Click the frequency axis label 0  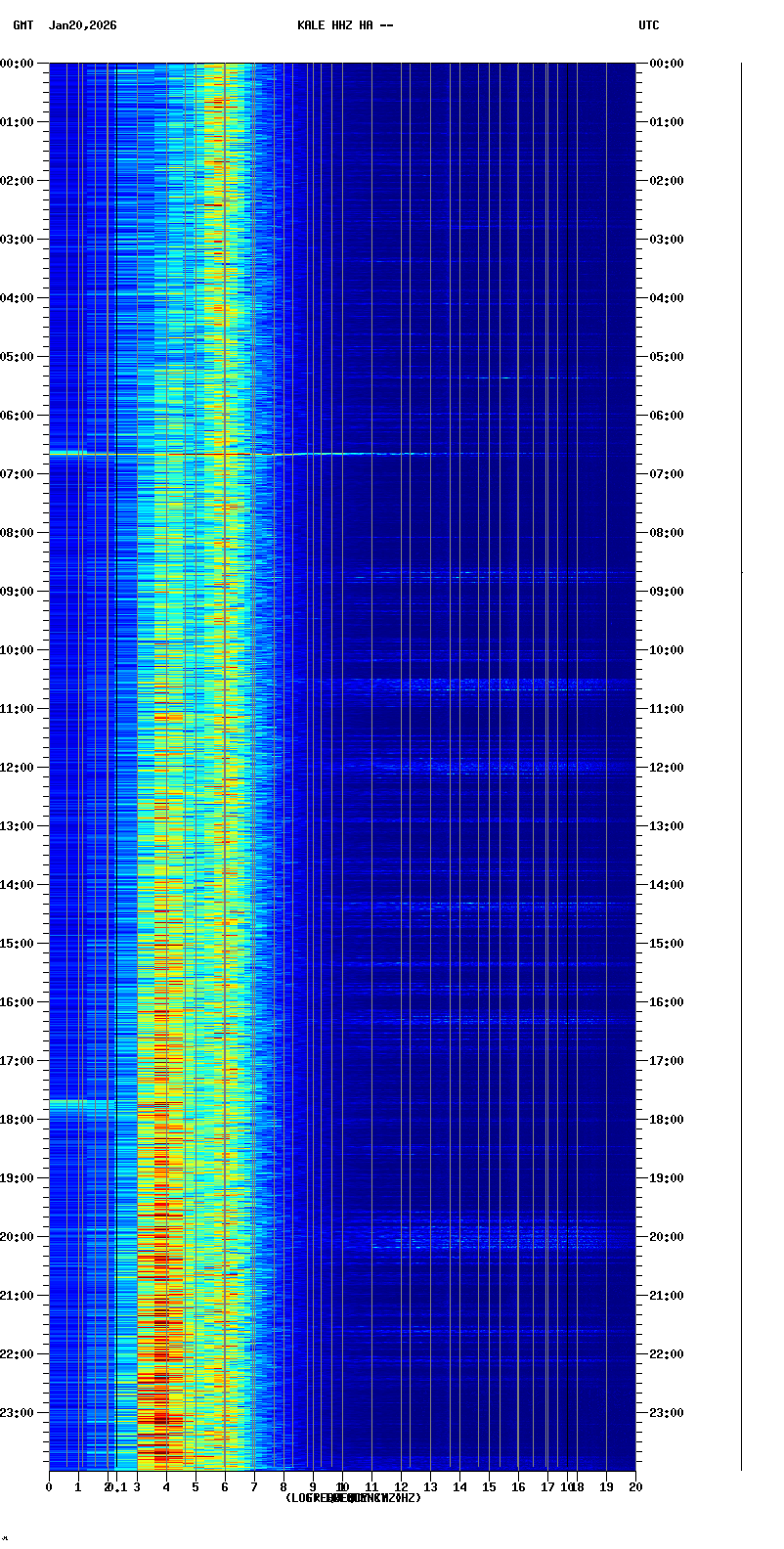49,1487
